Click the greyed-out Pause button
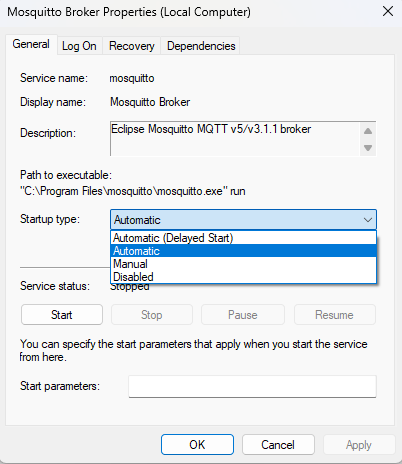402x464 pixels. [243, 315]
